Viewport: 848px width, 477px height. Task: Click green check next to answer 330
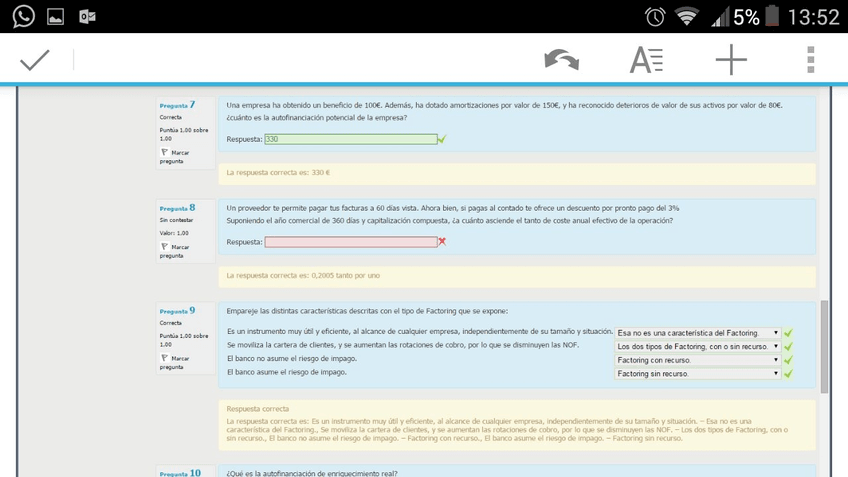click(x=442, y=139)
